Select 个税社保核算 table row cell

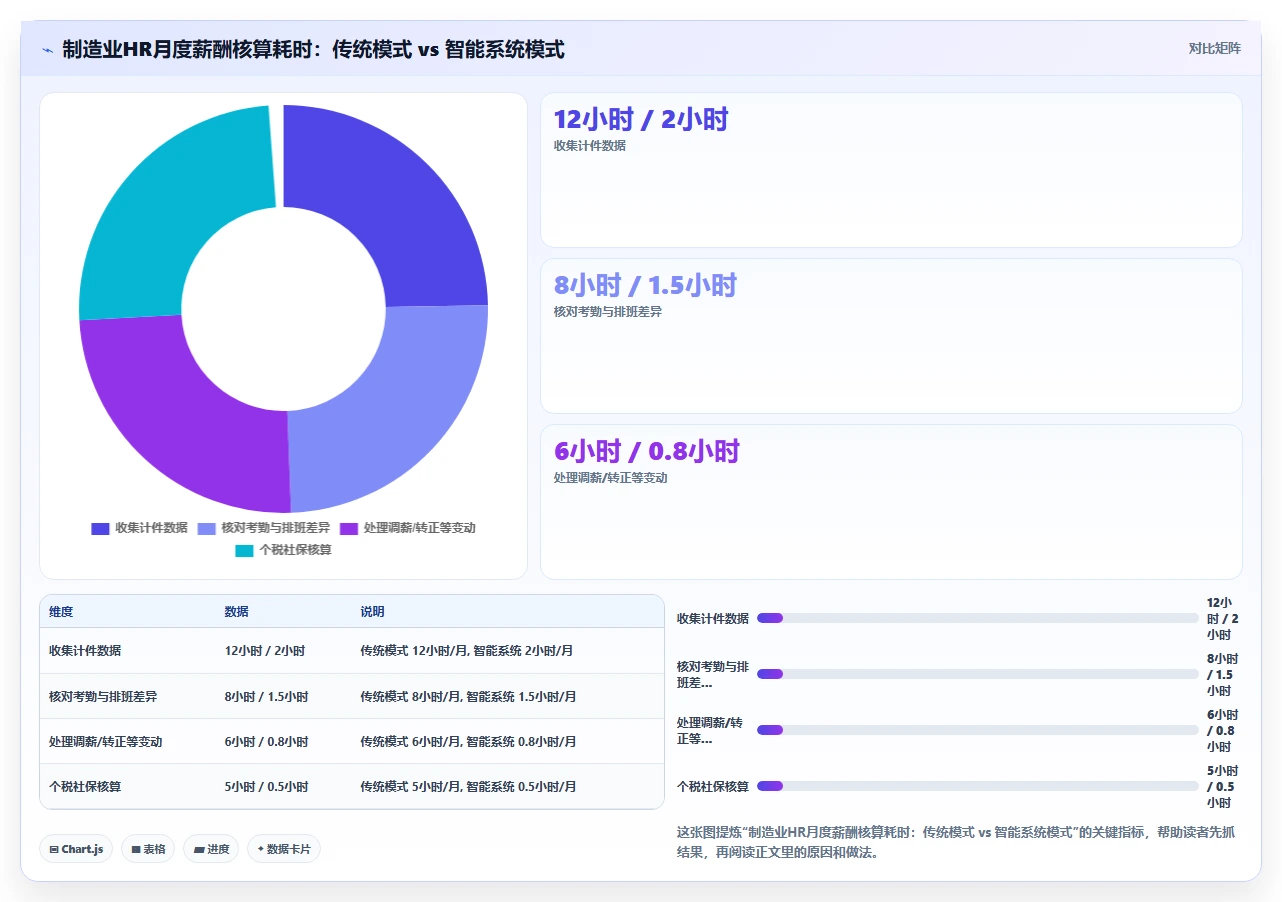pyautogui.click(x=85, y=787)
